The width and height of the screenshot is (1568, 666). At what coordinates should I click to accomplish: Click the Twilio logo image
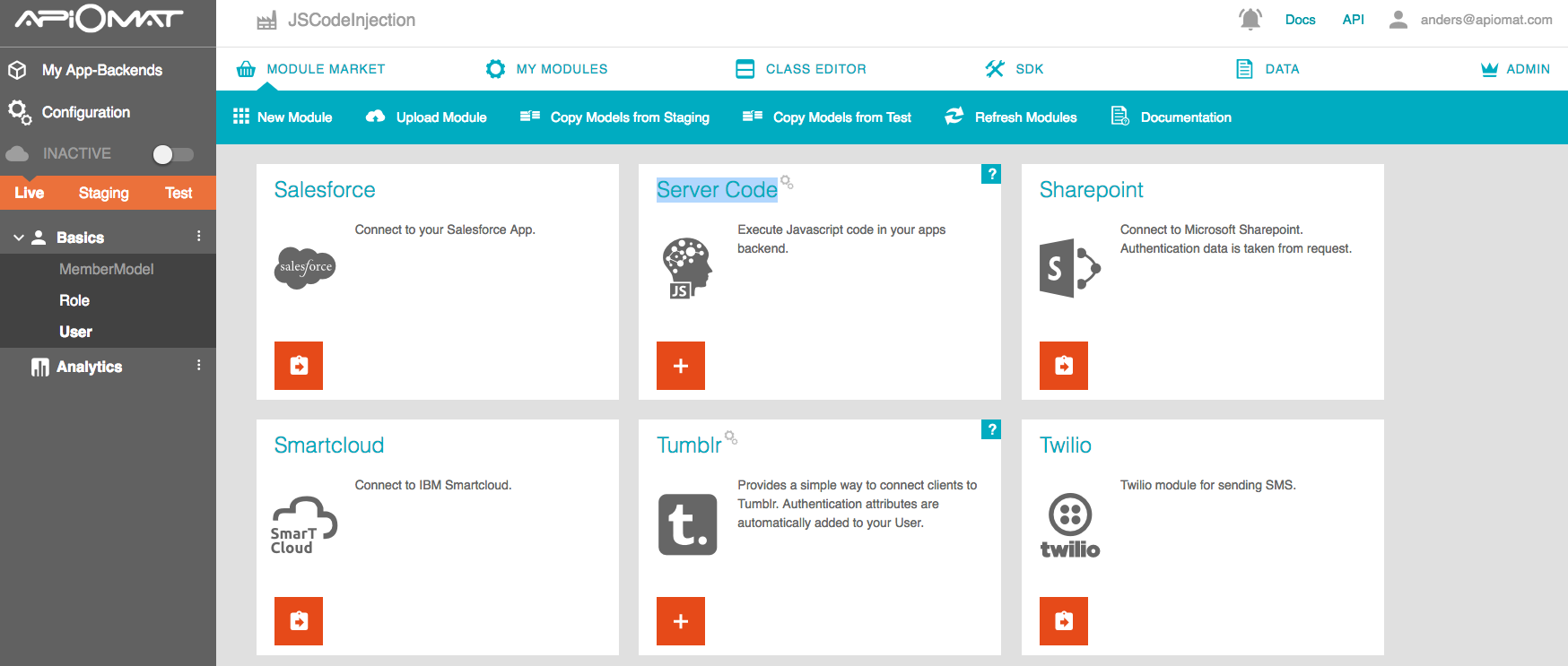1070,525
